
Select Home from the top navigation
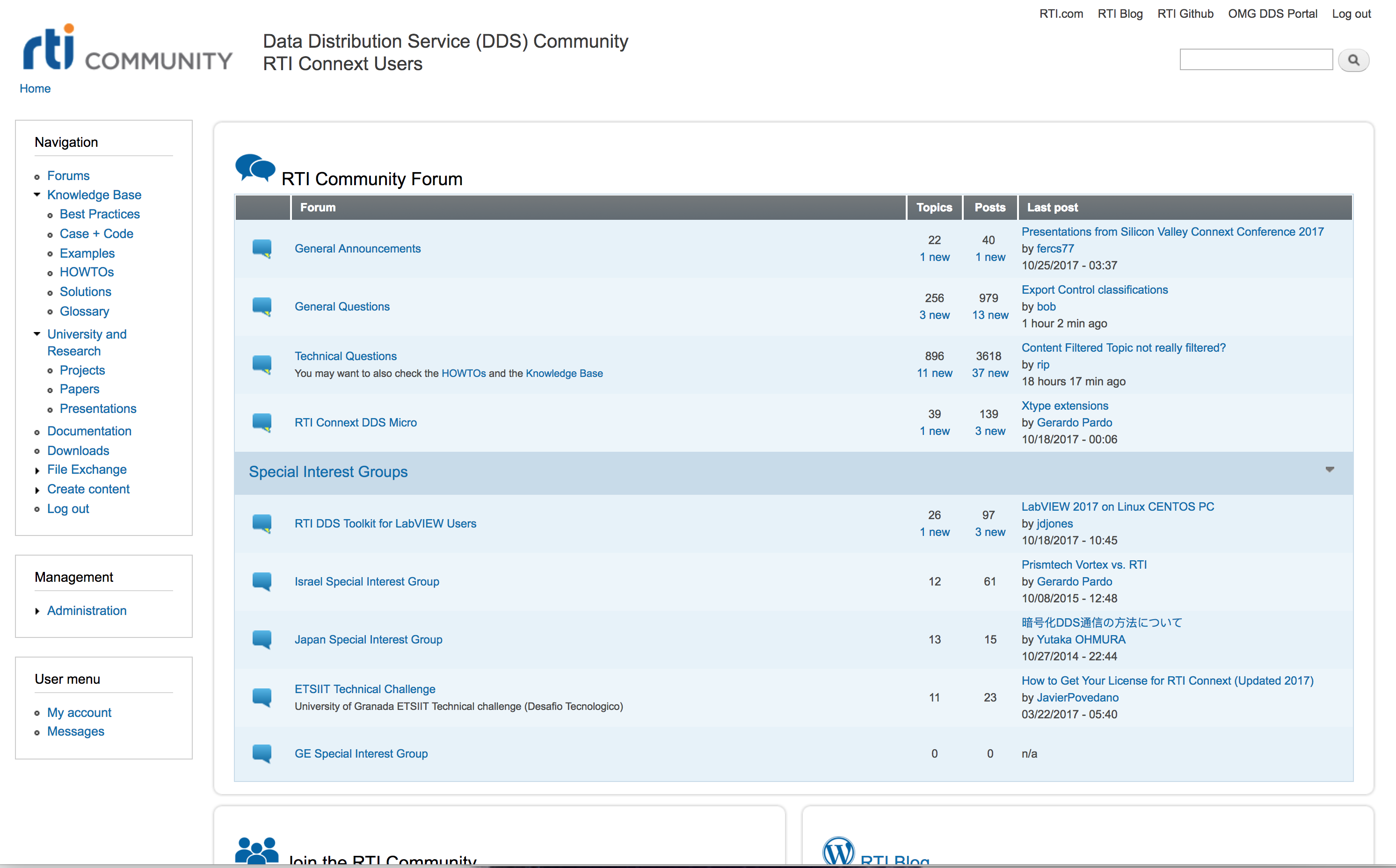35,88
